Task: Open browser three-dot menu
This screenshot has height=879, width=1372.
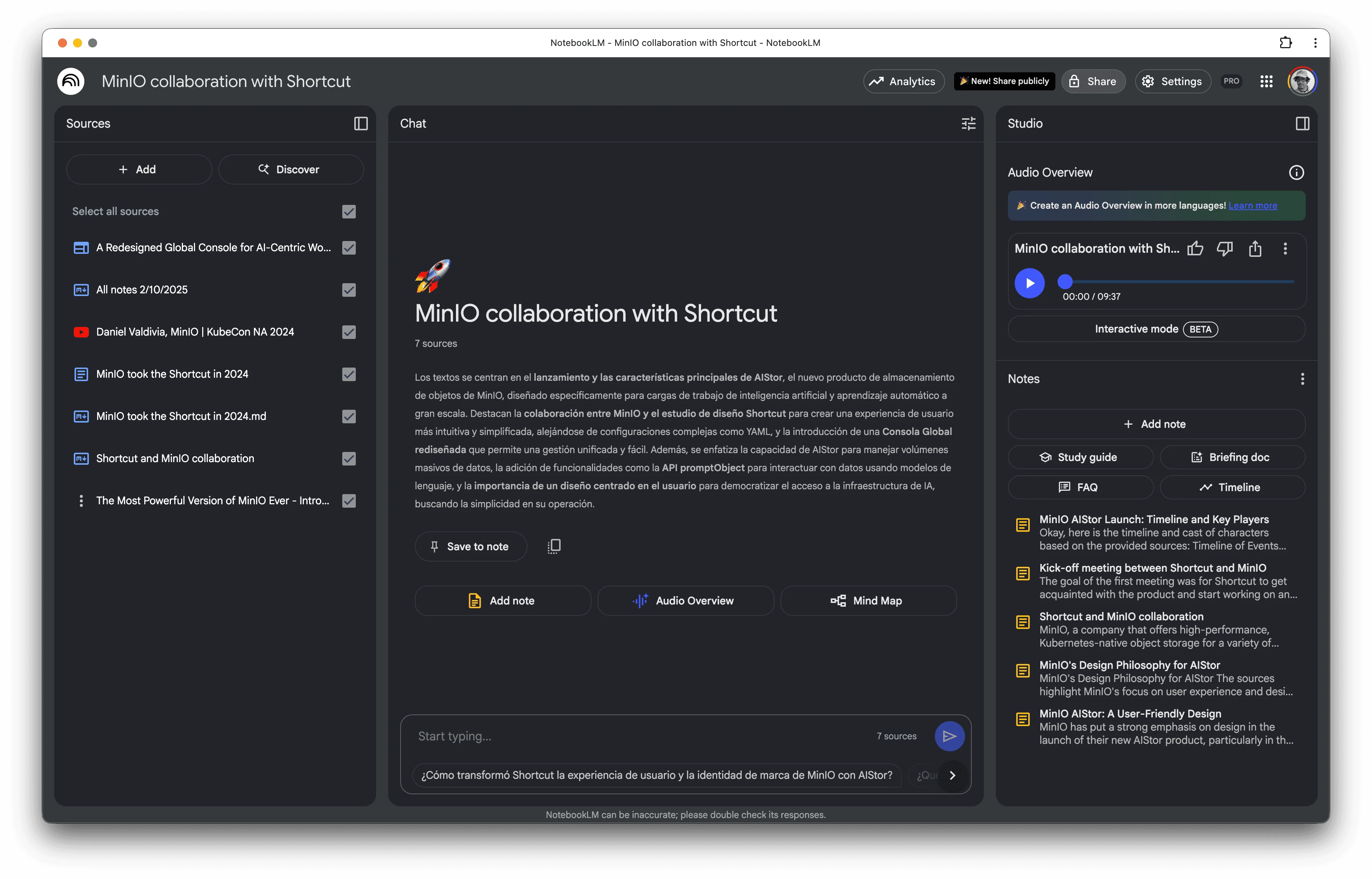Action: point(1316,43)
